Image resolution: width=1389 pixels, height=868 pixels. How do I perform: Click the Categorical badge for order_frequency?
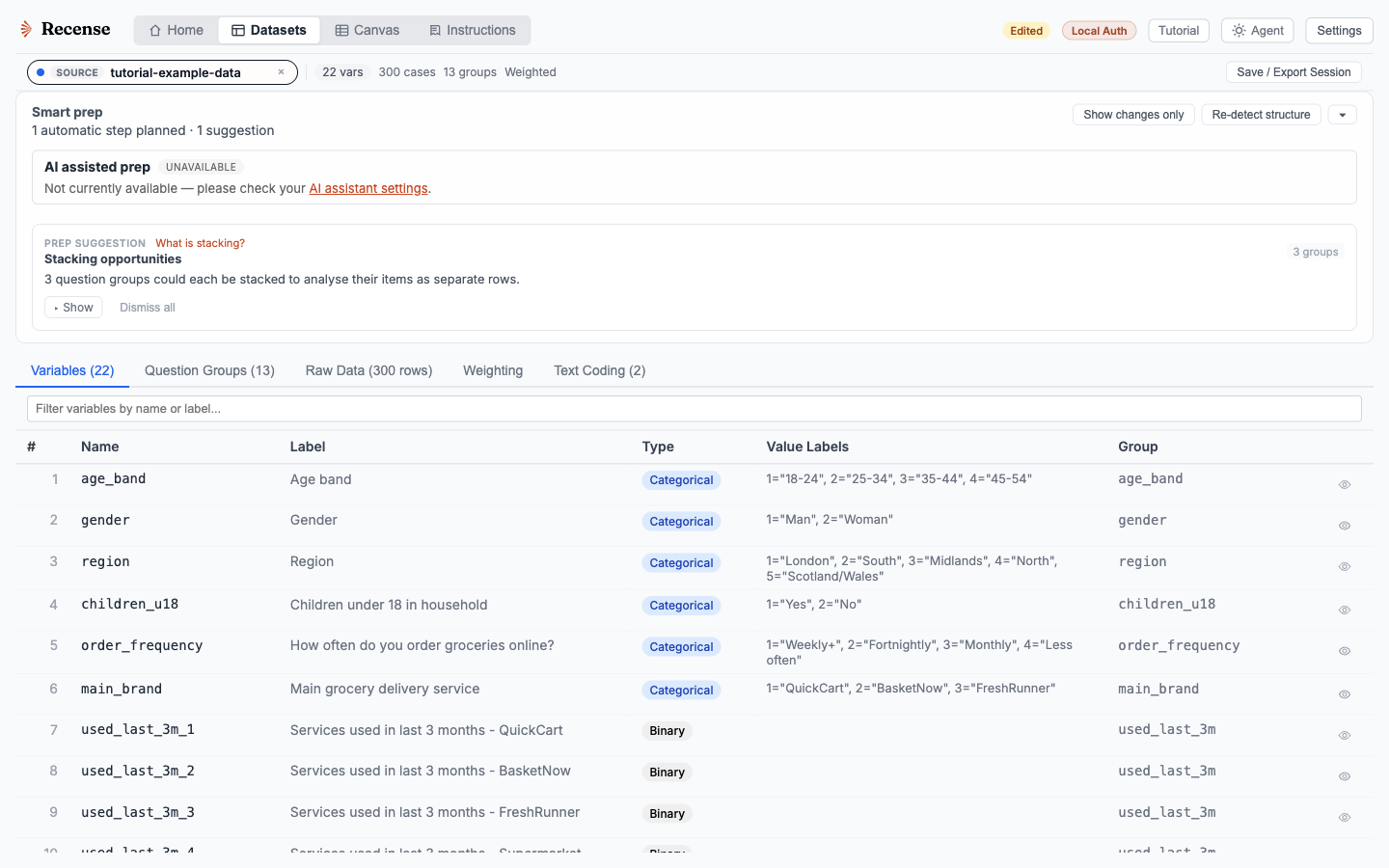[681, 647]
